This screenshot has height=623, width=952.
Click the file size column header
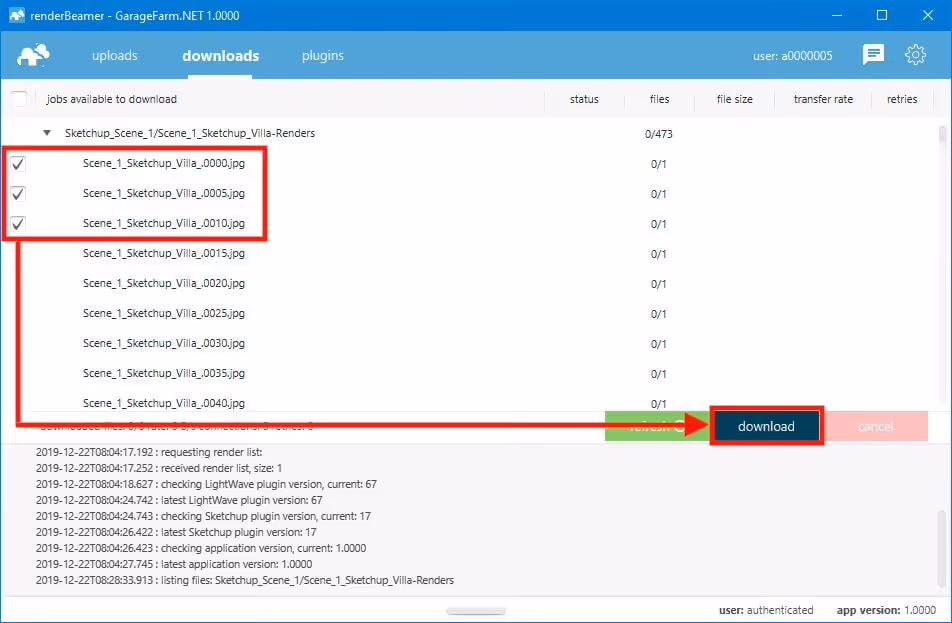pyautogui.click(x=735, y=99)
